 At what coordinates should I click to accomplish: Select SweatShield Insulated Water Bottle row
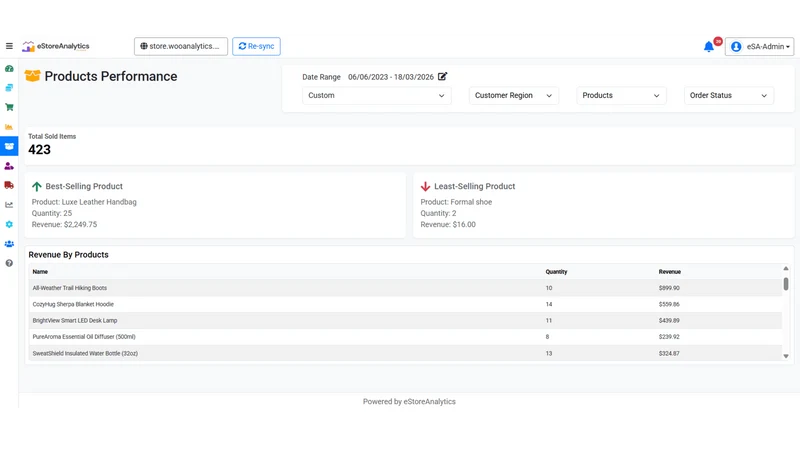coord(405,353)
